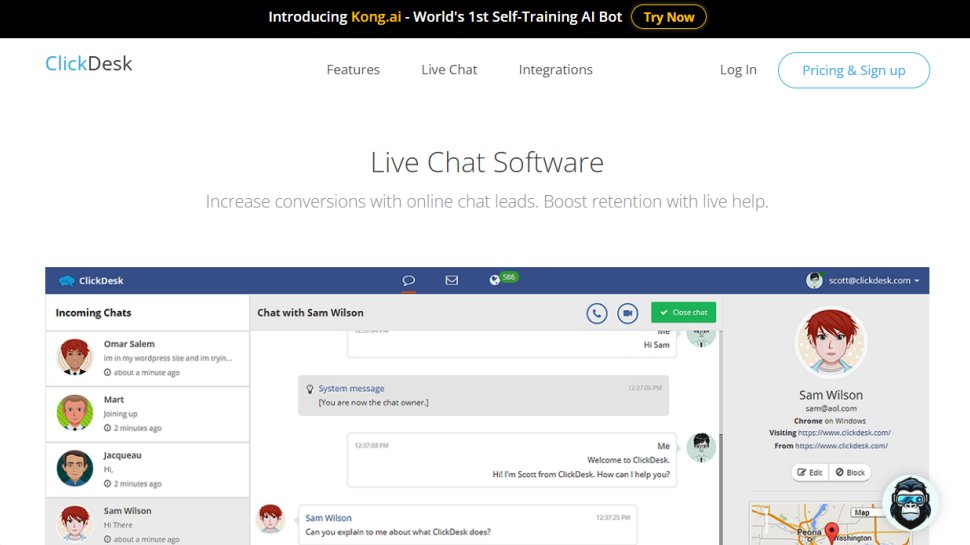Click Sam Wilson's name in chat message
This screenshot has height=545, width=970.
(328, 518)
